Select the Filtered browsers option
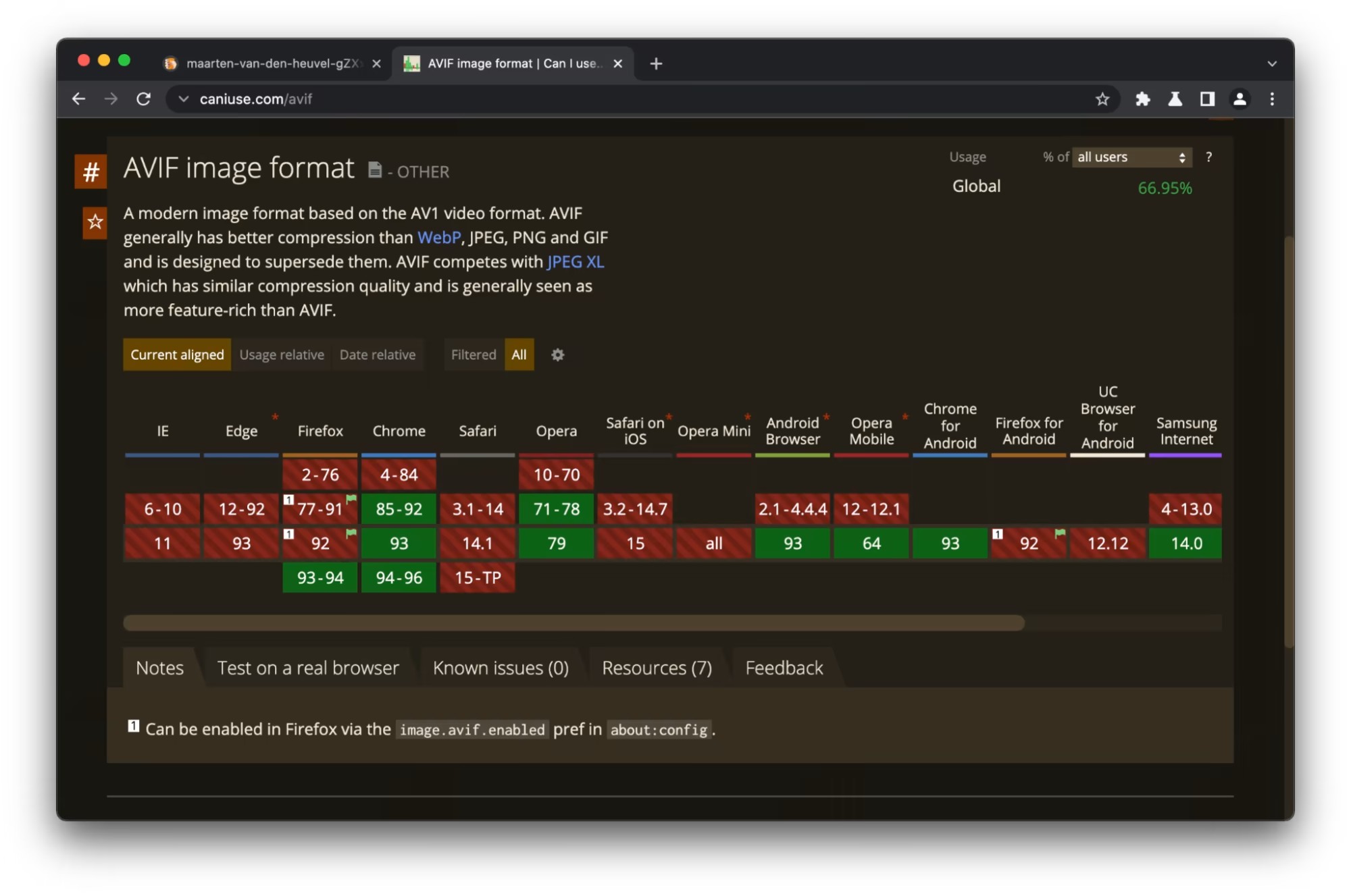The image size is (1351, 896). coord(474,354)
